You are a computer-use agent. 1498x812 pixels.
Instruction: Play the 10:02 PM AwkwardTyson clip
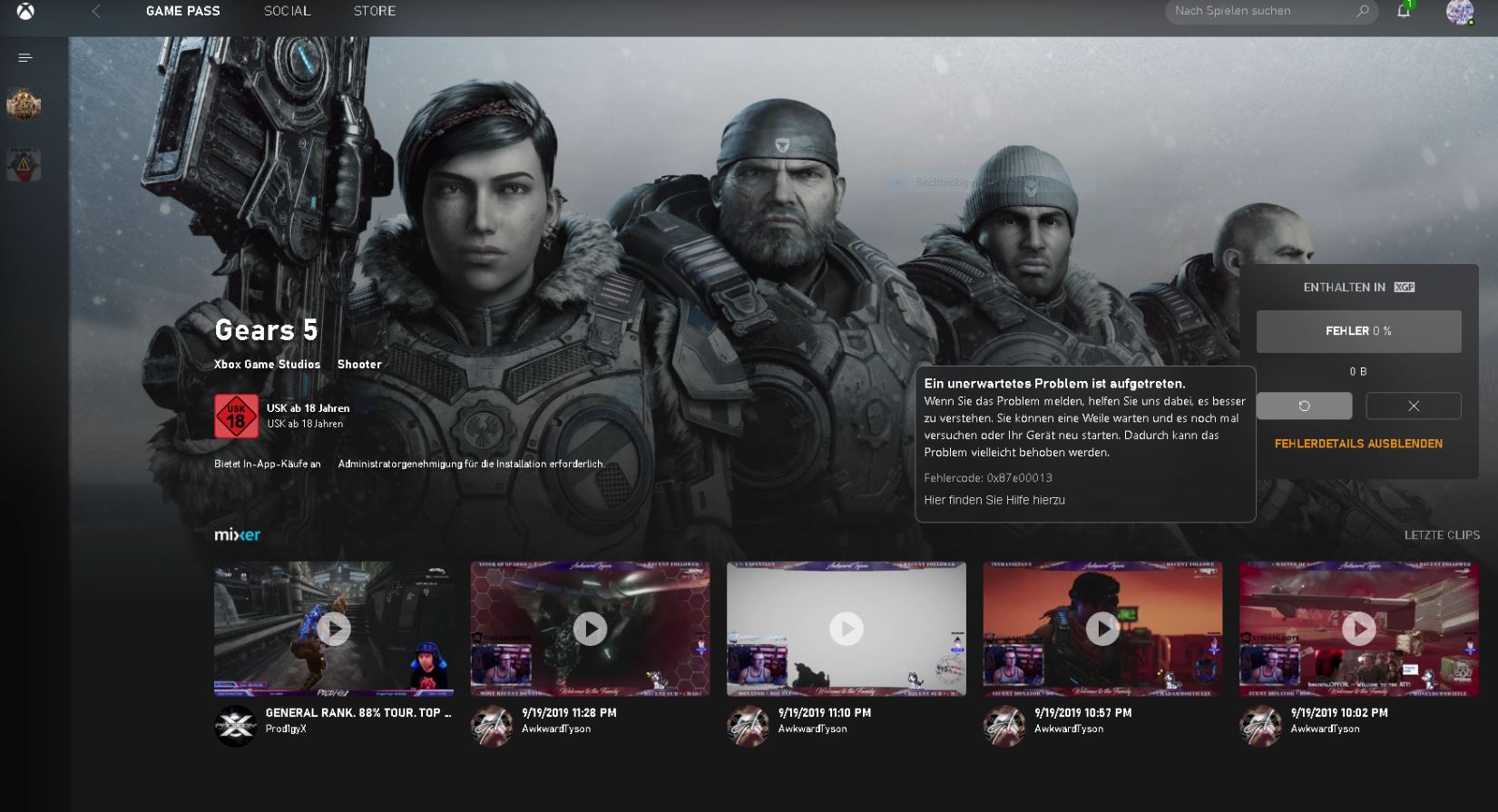(x=1359, y=629)
